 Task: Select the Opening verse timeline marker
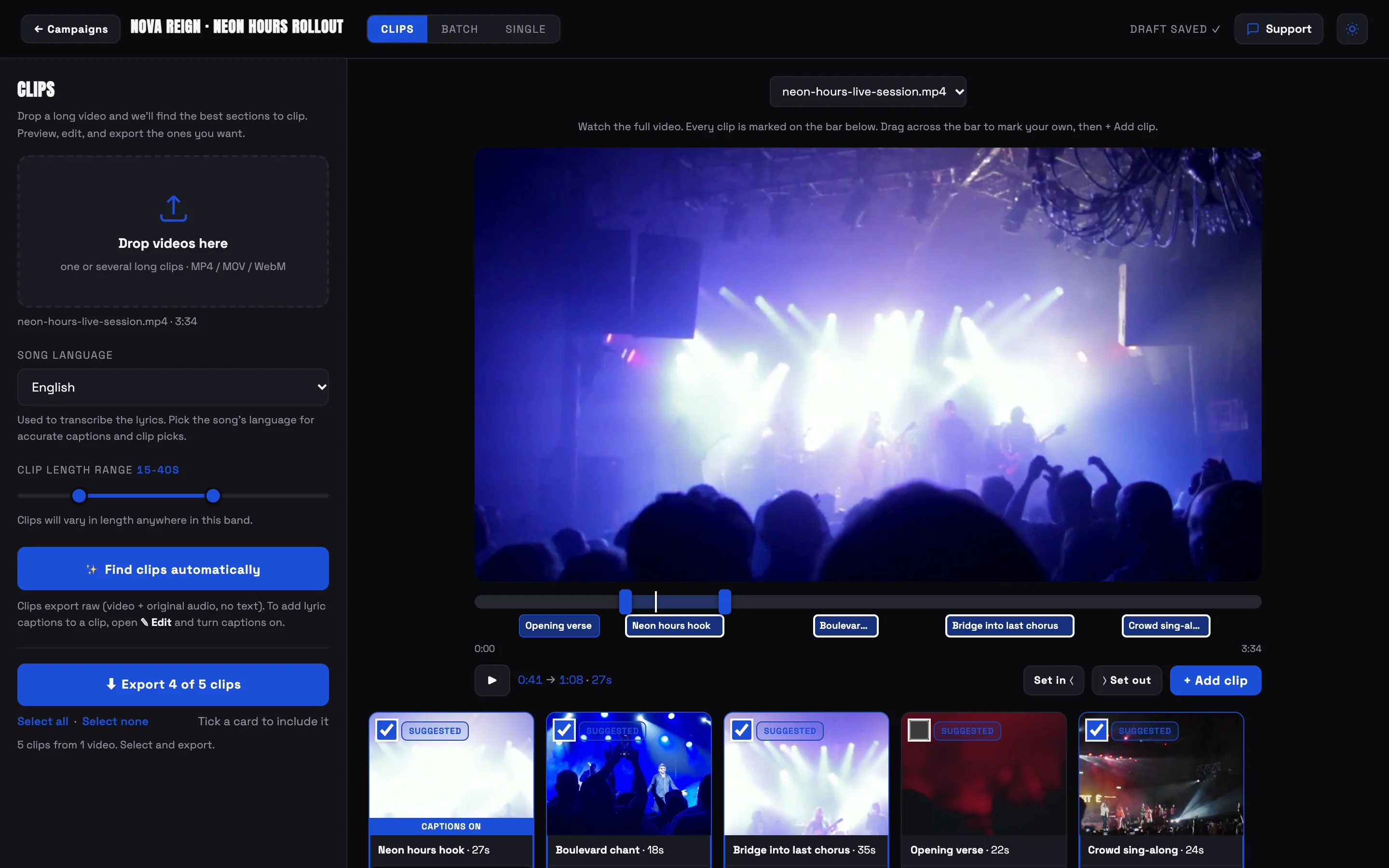coord(558,626)
